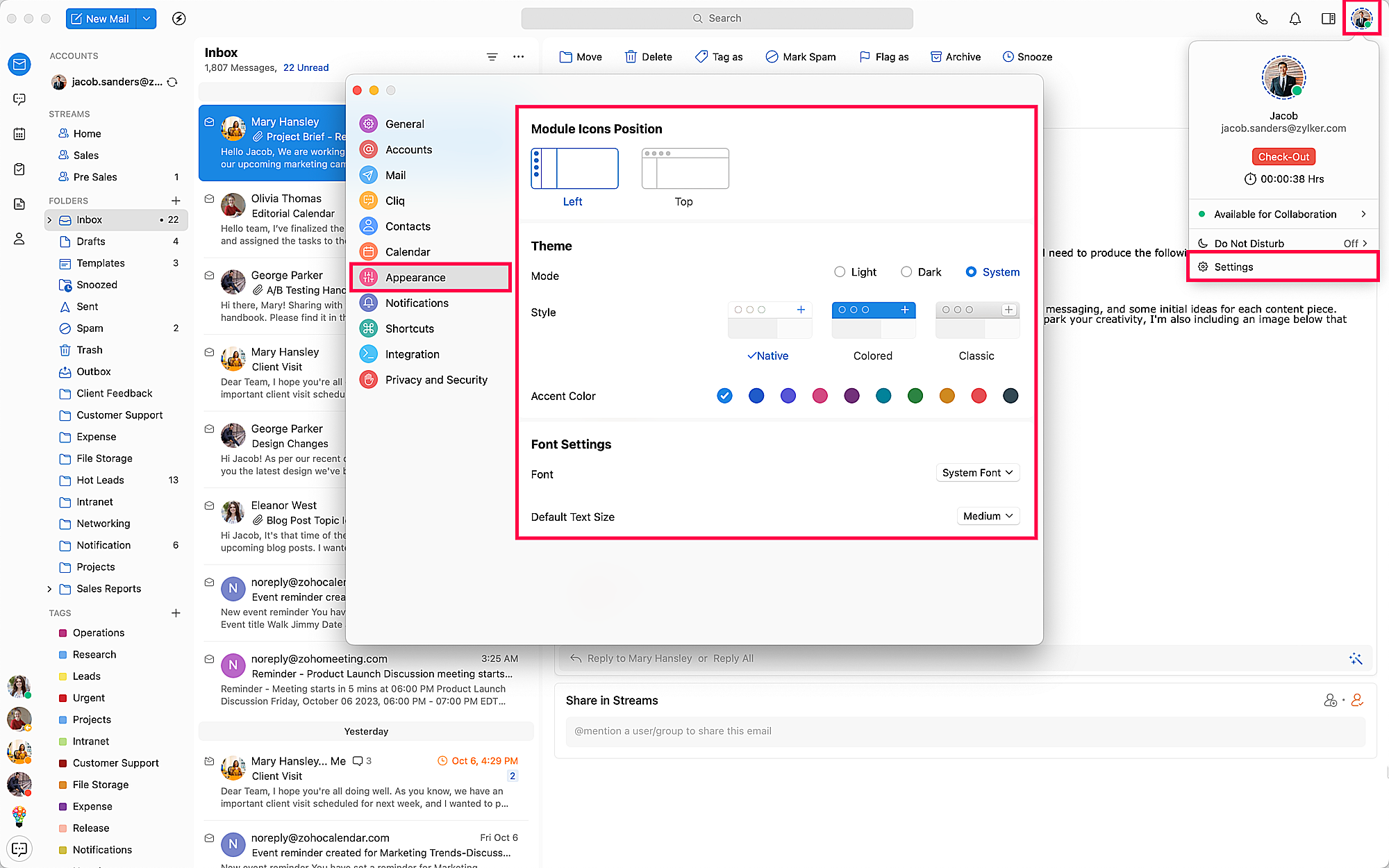Select the Light theme mode radio button
This screenshot has height=868, width=1389.
tap(840, 272)
